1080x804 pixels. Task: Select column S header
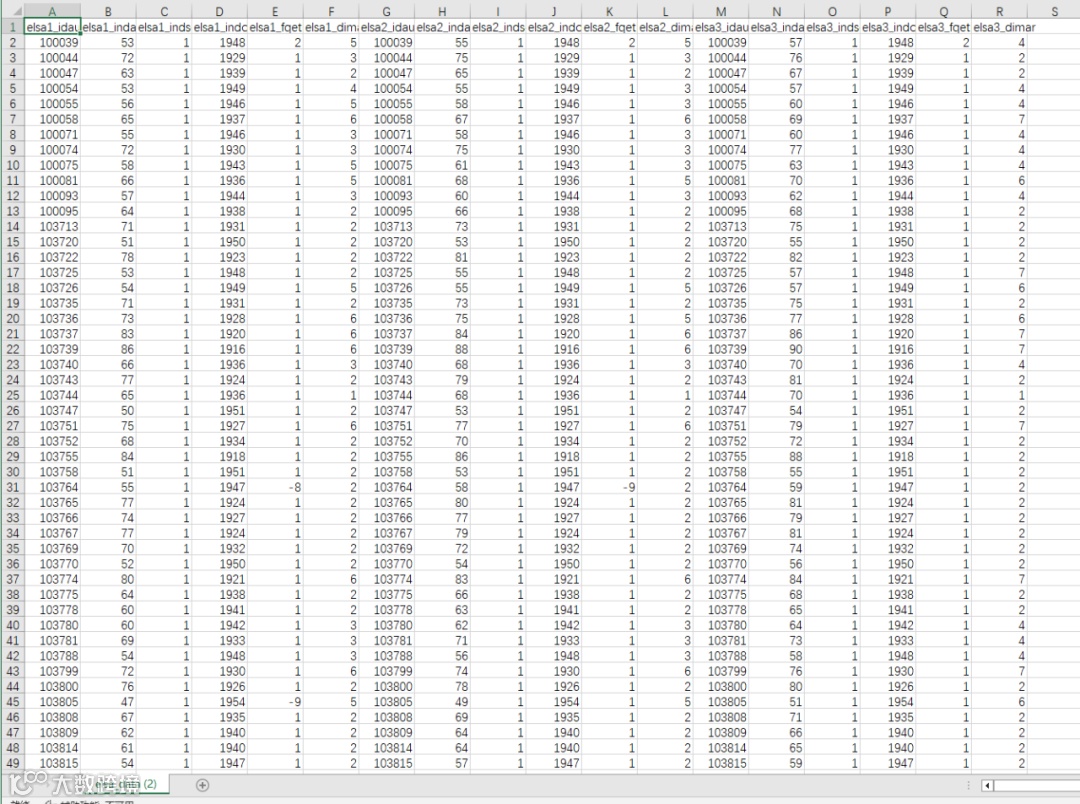[1055, 12]
